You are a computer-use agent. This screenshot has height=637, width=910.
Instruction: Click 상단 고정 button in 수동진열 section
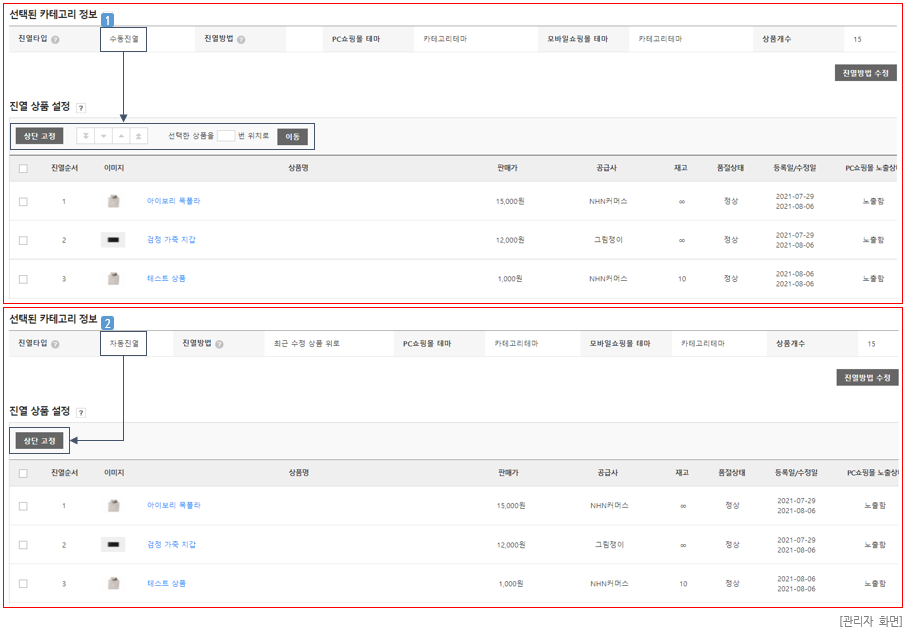(x=39, y=136)
